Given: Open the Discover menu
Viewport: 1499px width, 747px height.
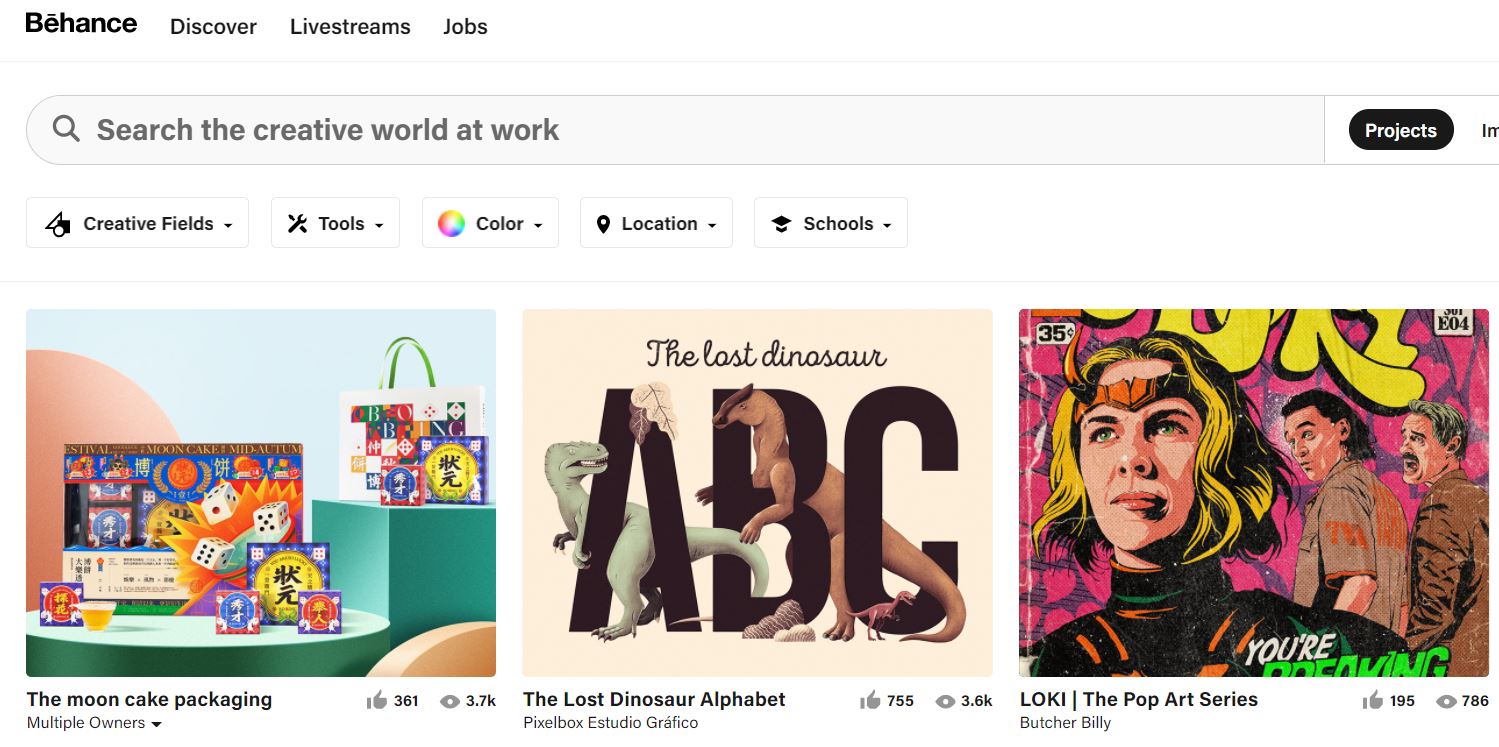Looking at the screenshot, I should [213, 27].
